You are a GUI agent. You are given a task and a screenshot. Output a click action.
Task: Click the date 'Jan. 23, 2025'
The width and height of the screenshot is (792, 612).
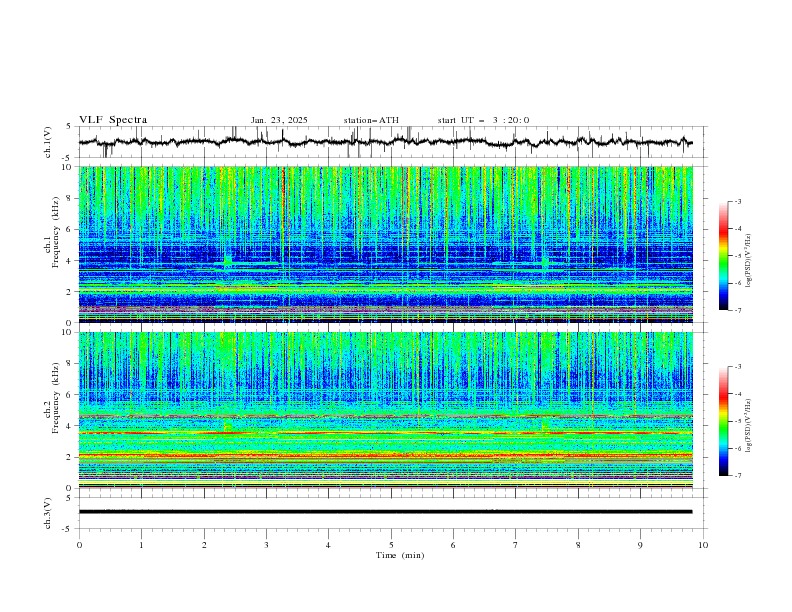point(279,120)
